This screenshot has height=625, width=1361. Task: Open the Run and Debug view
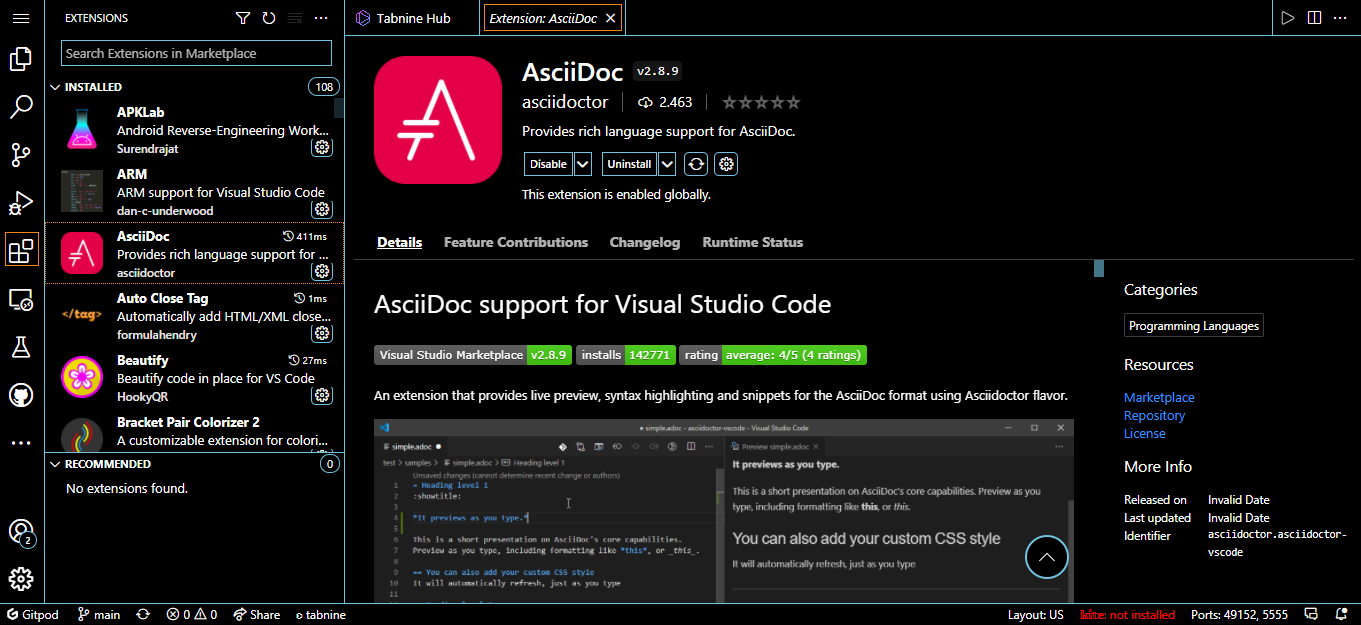point(21,203)
